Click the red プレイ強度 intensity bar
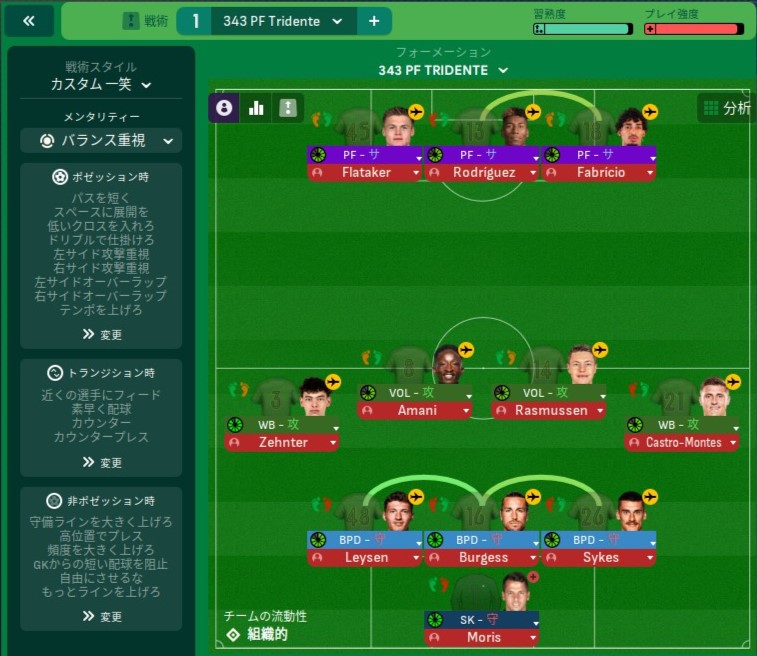Screen dimensions: 757x656 click(694, 29)
